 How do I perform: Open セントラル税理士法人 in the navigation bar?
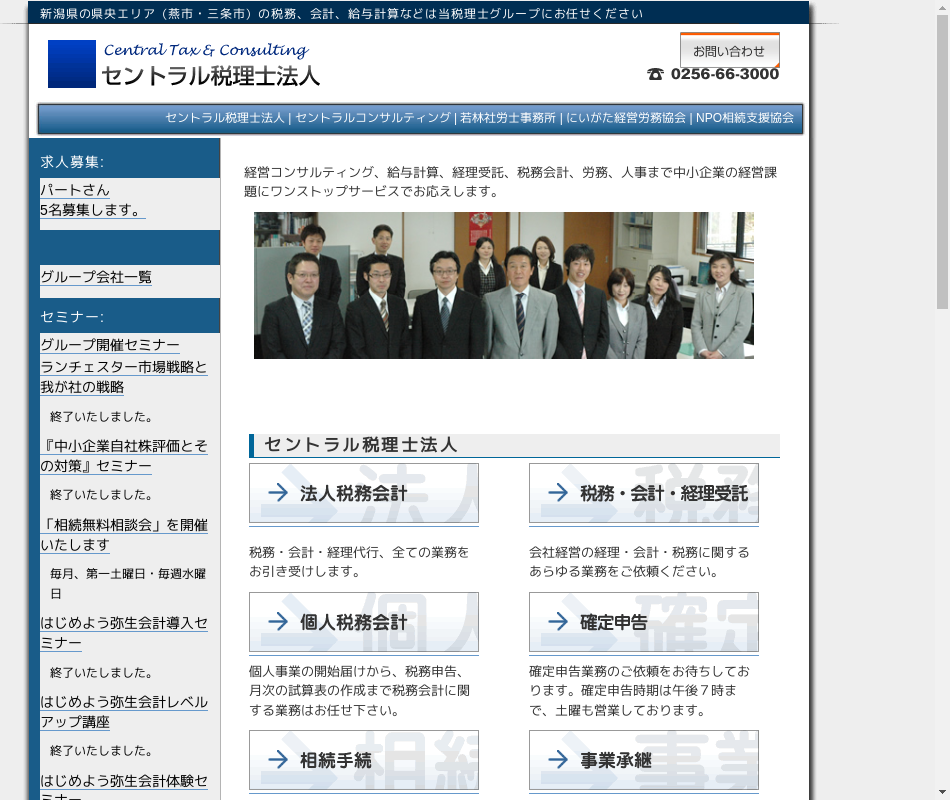225,118
